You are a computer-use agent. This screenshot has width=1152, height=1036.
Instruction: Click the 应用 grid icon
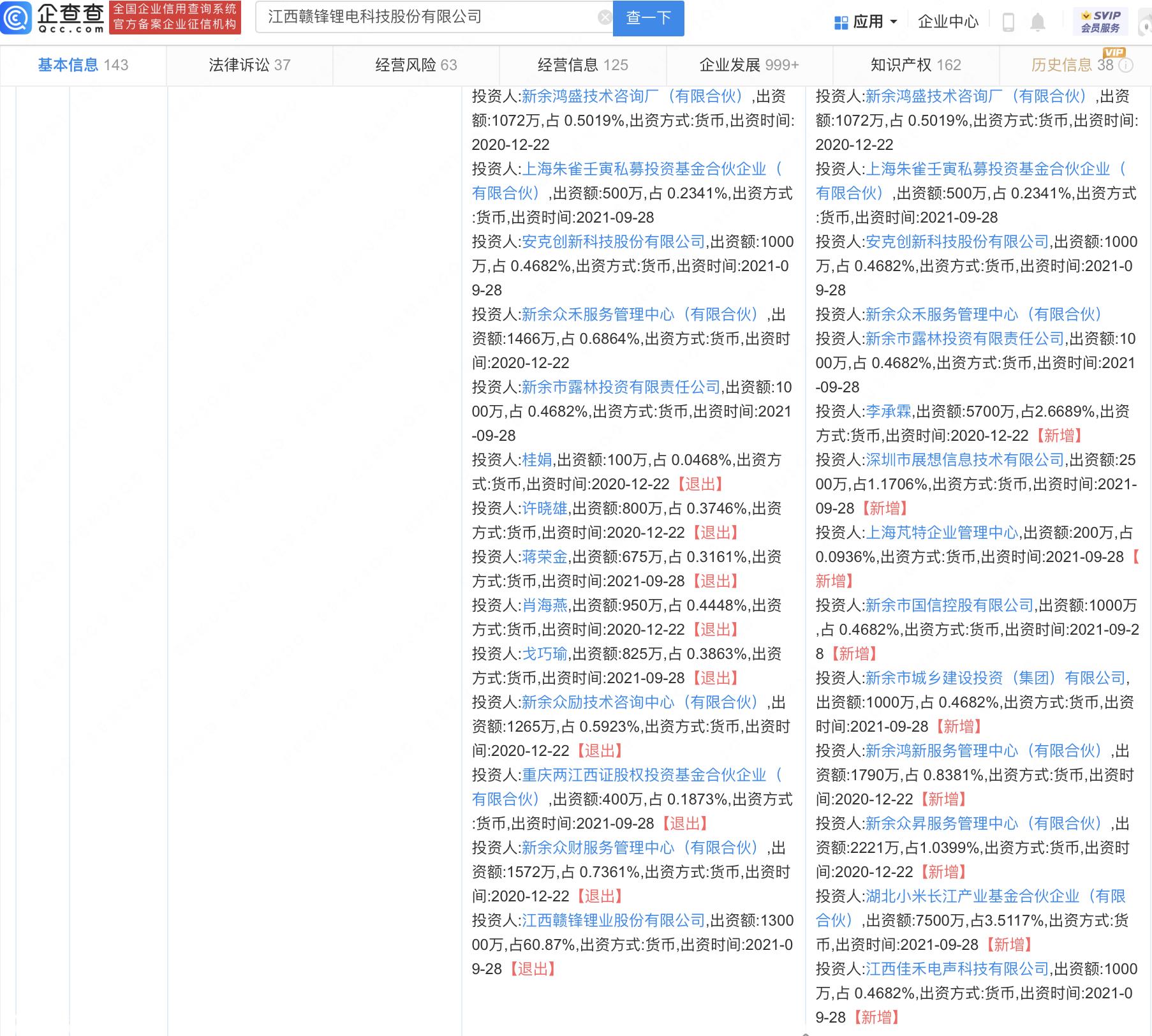[x=841, y=22]
